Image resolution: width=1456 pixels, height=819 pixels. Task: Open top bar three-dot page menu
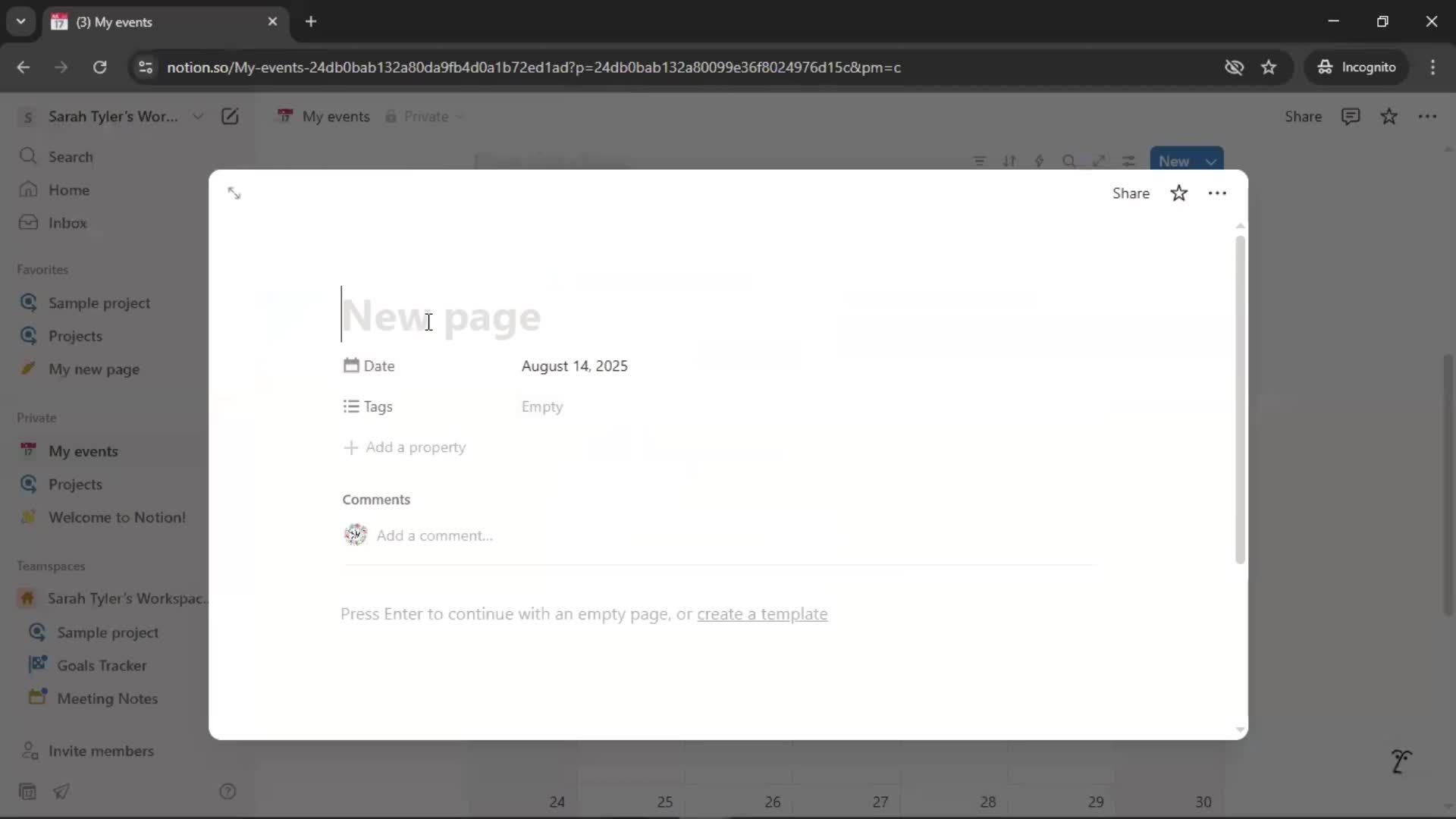(x=1427, y=117)
